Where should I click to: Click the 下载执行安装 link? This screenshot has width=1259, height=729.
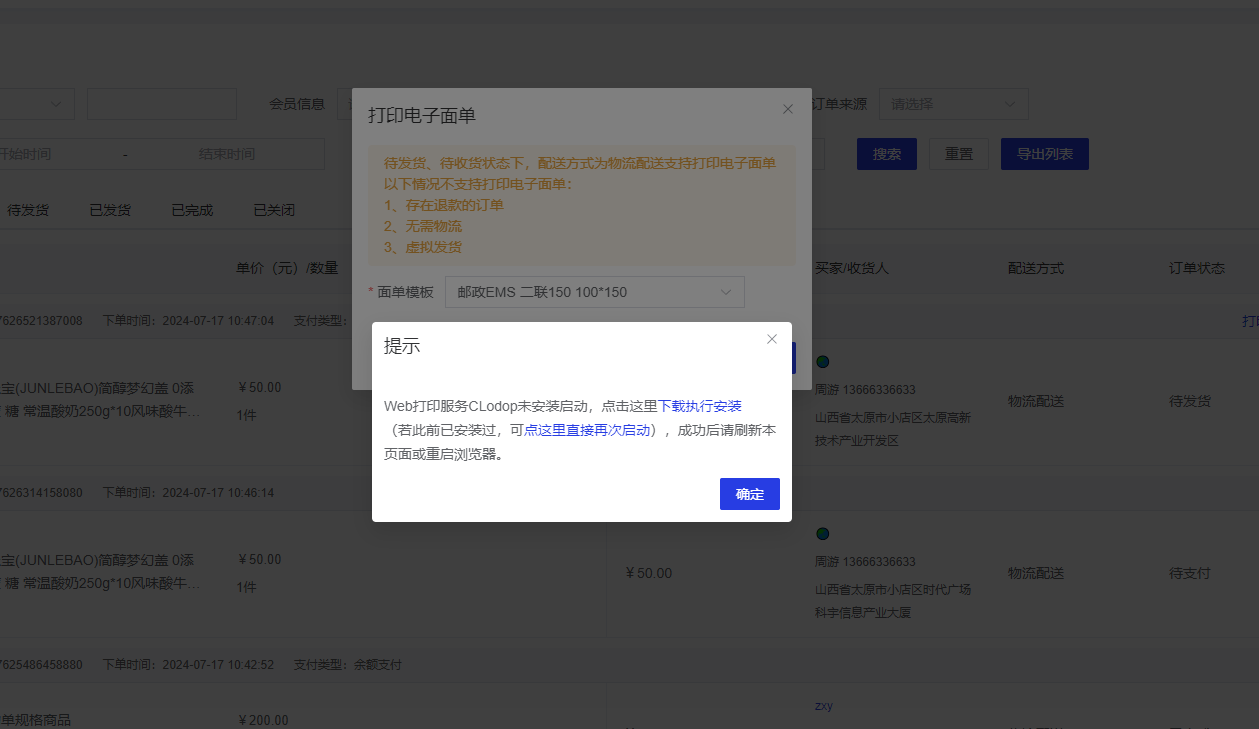pos(699,406)
